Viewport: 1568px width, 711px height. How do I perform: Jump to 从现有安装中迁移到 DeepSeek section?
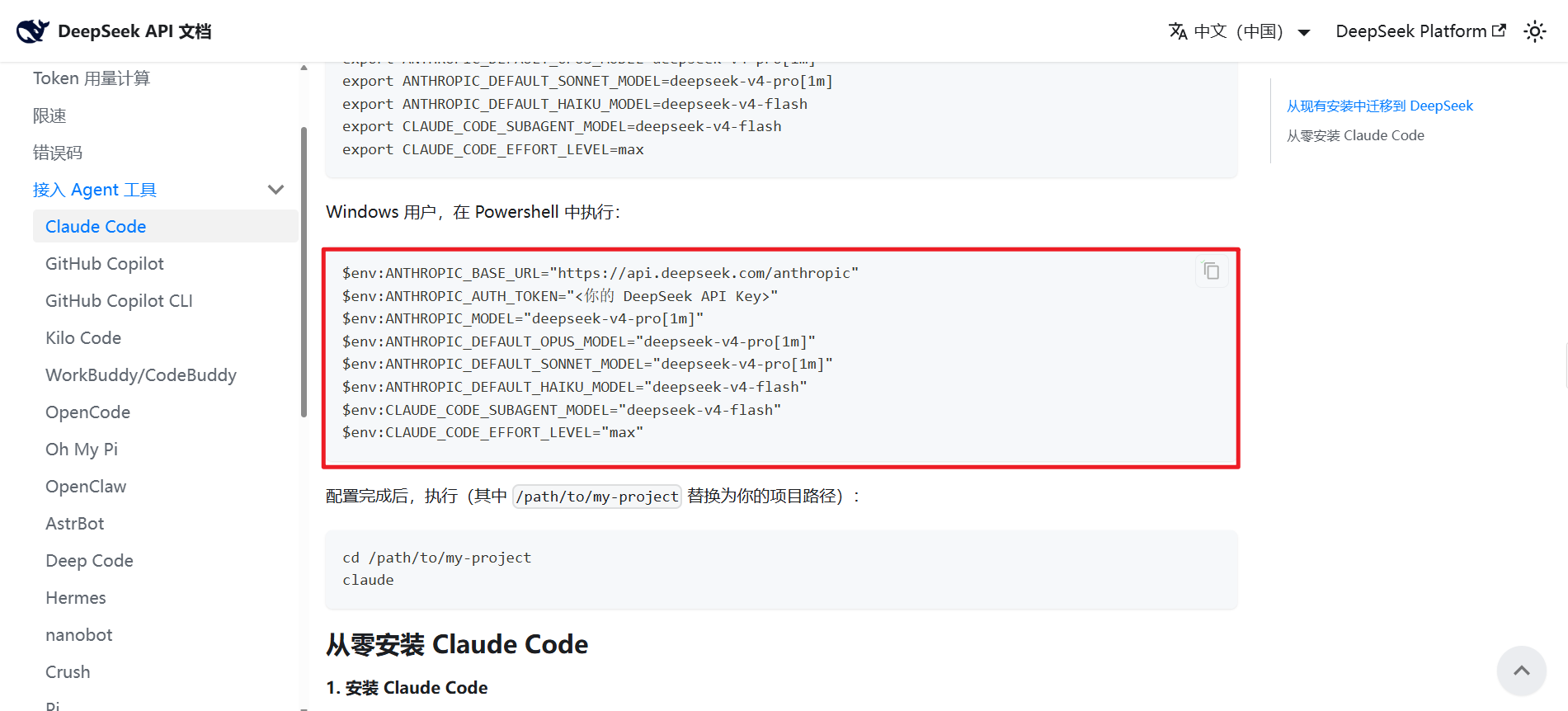pyautogui.click(x=1380, y=106)
